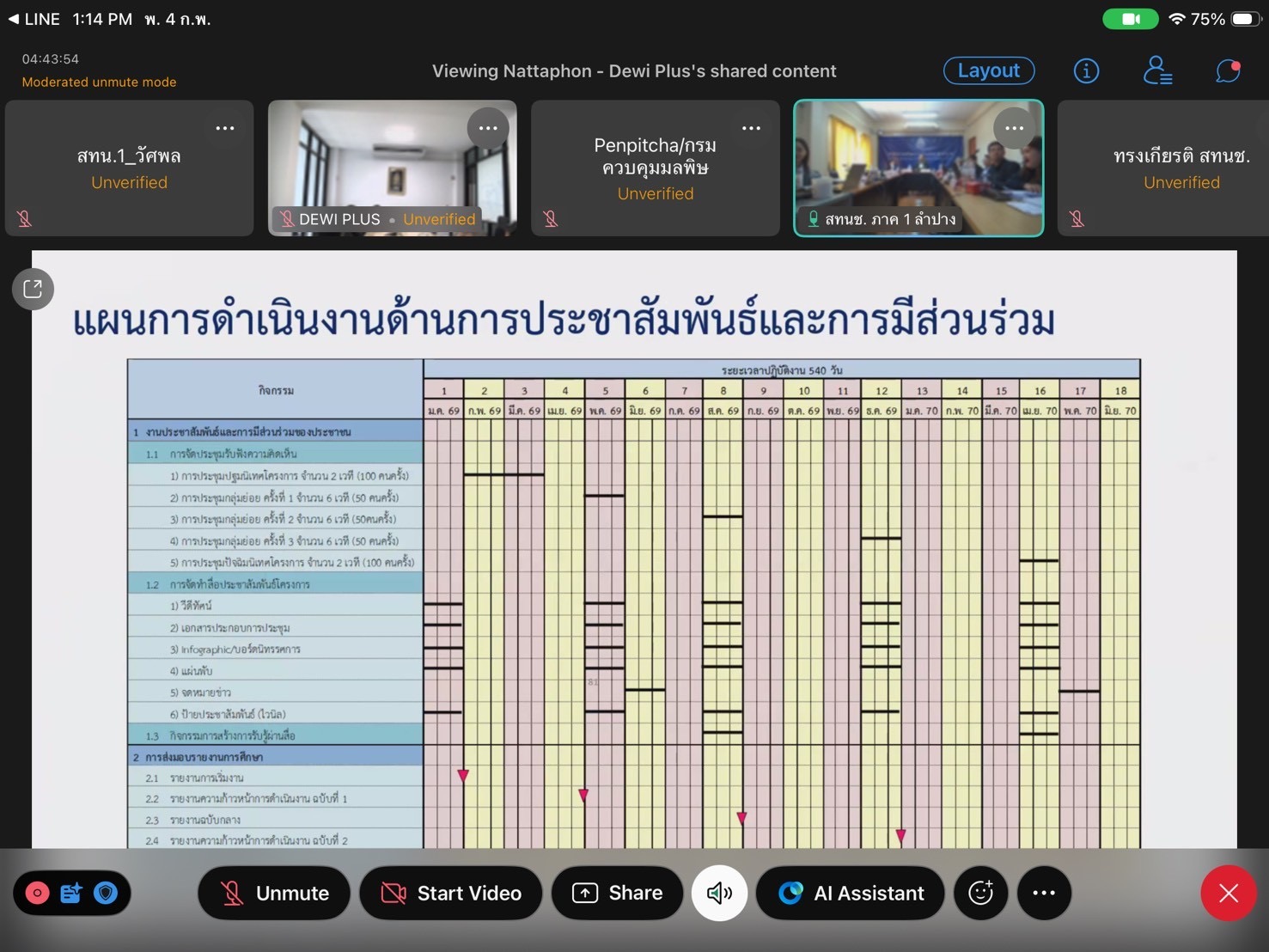Open meeting info icon
The image size is (1269, 952).
[x=1086, y=71]
